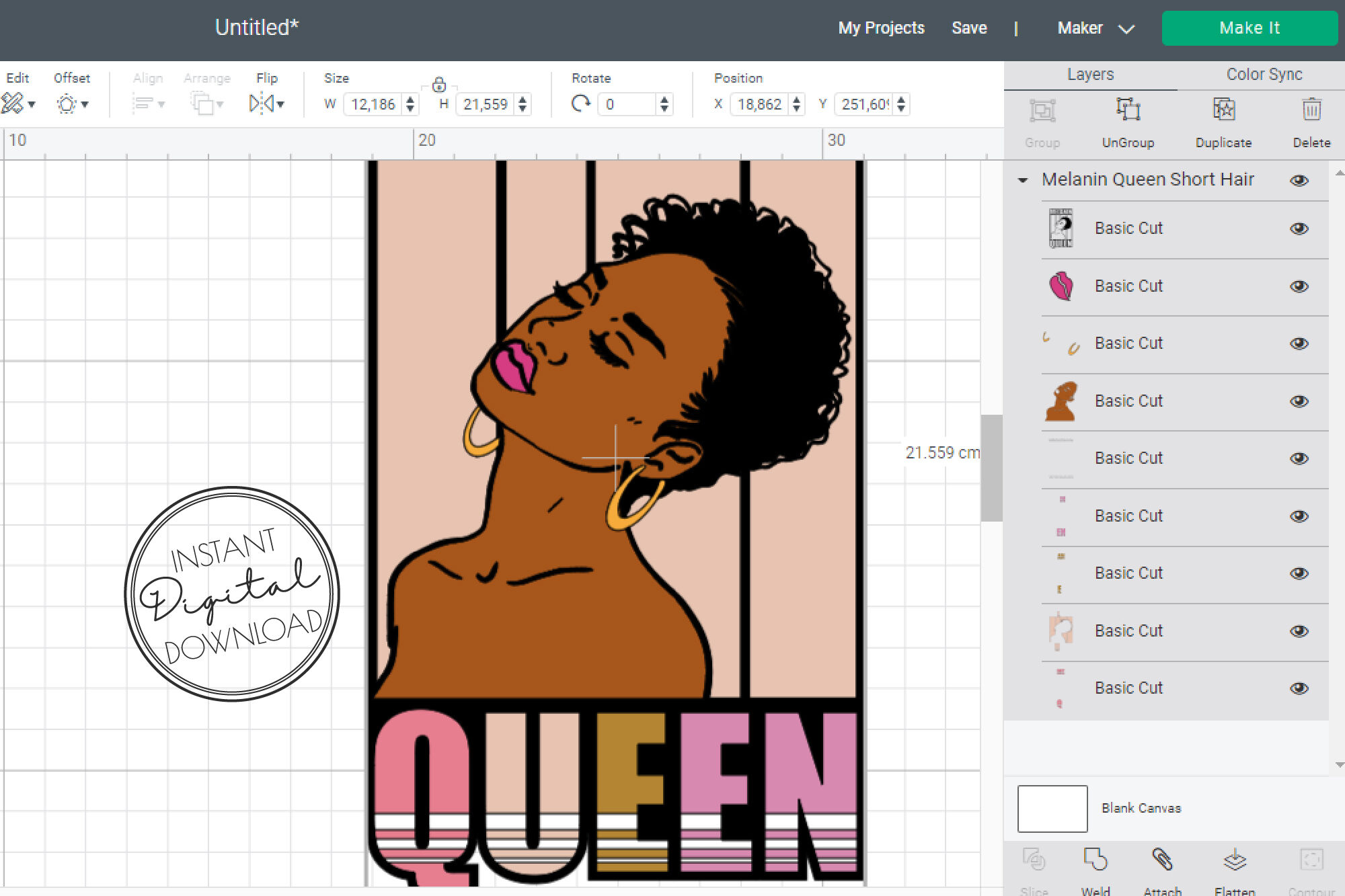Open the Align dropdown arrow
The width and height of the screenshot is (1345, 896).
(161, 105)
